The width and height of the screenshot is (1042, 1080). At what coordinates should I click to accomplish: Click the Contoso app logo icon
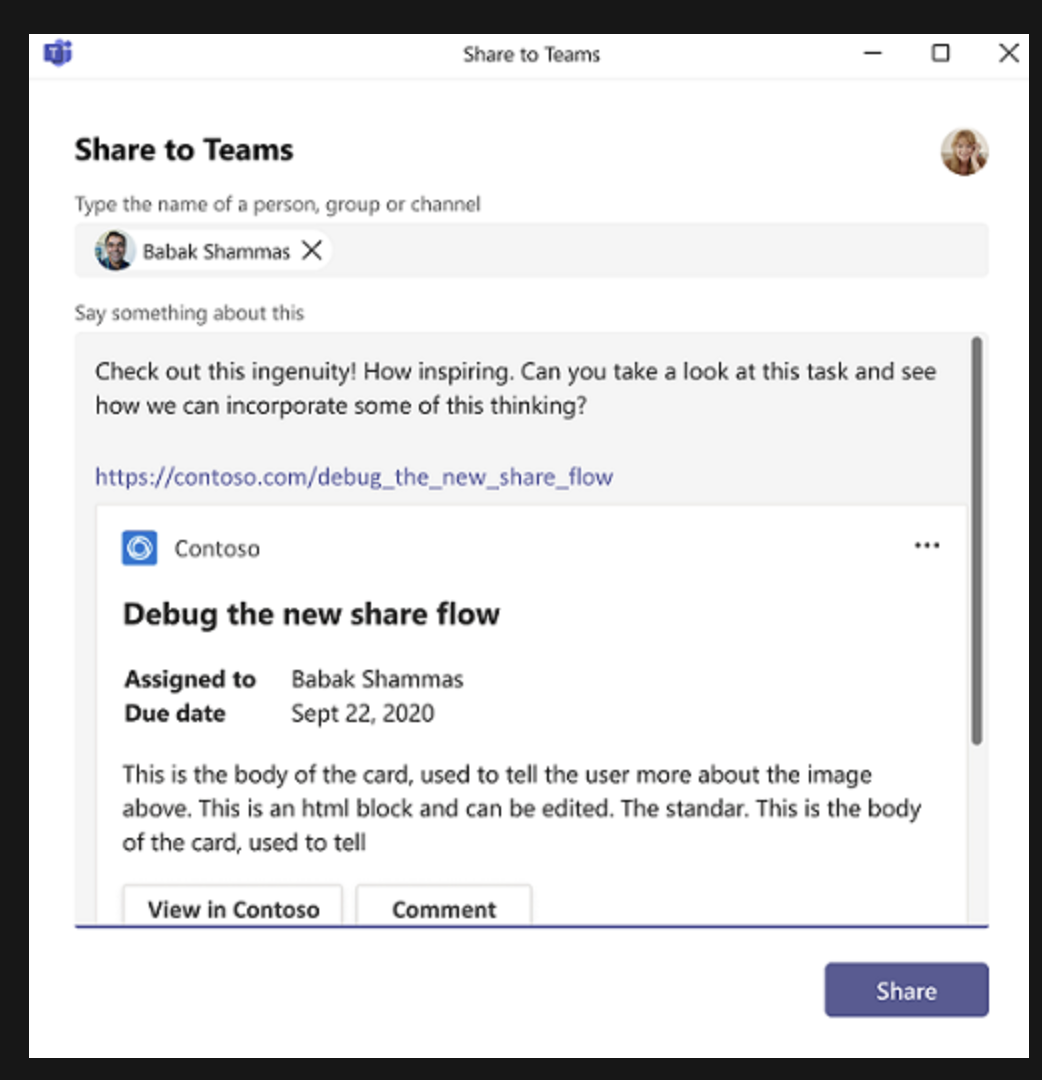(139, 548)
